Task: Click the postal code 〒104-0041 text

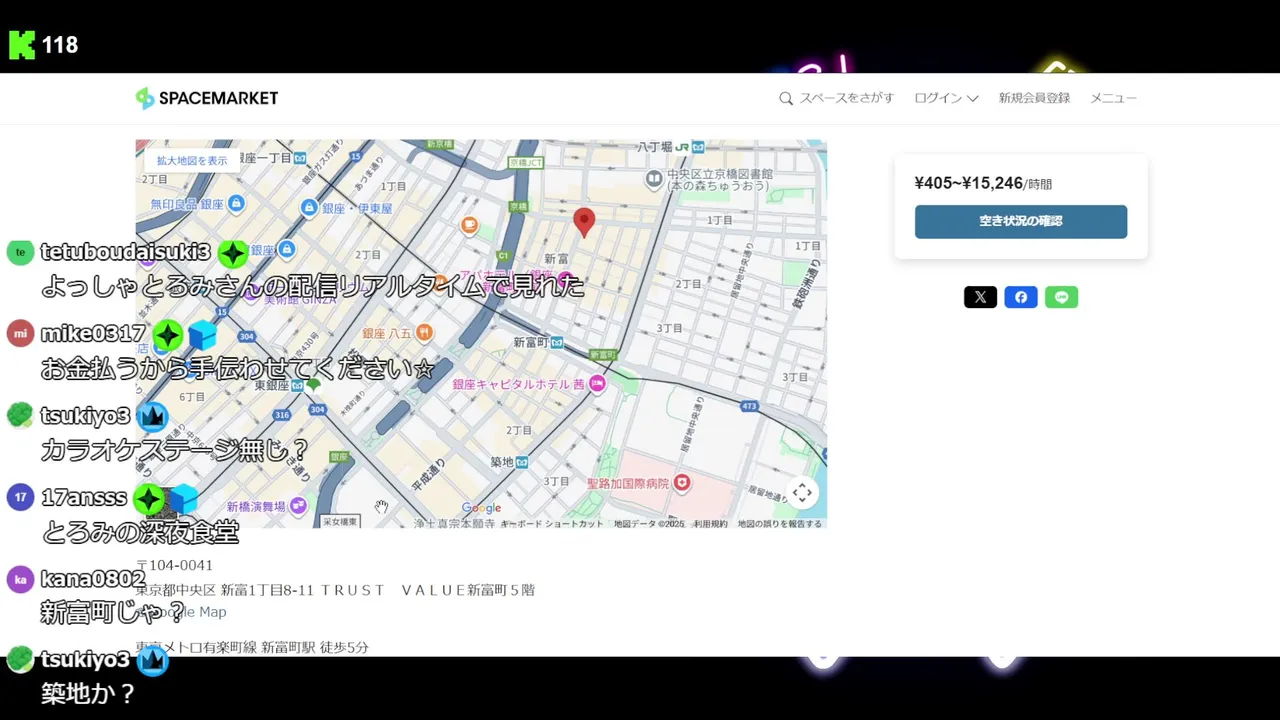Action: pyautogui.click(x=175, y=565)
